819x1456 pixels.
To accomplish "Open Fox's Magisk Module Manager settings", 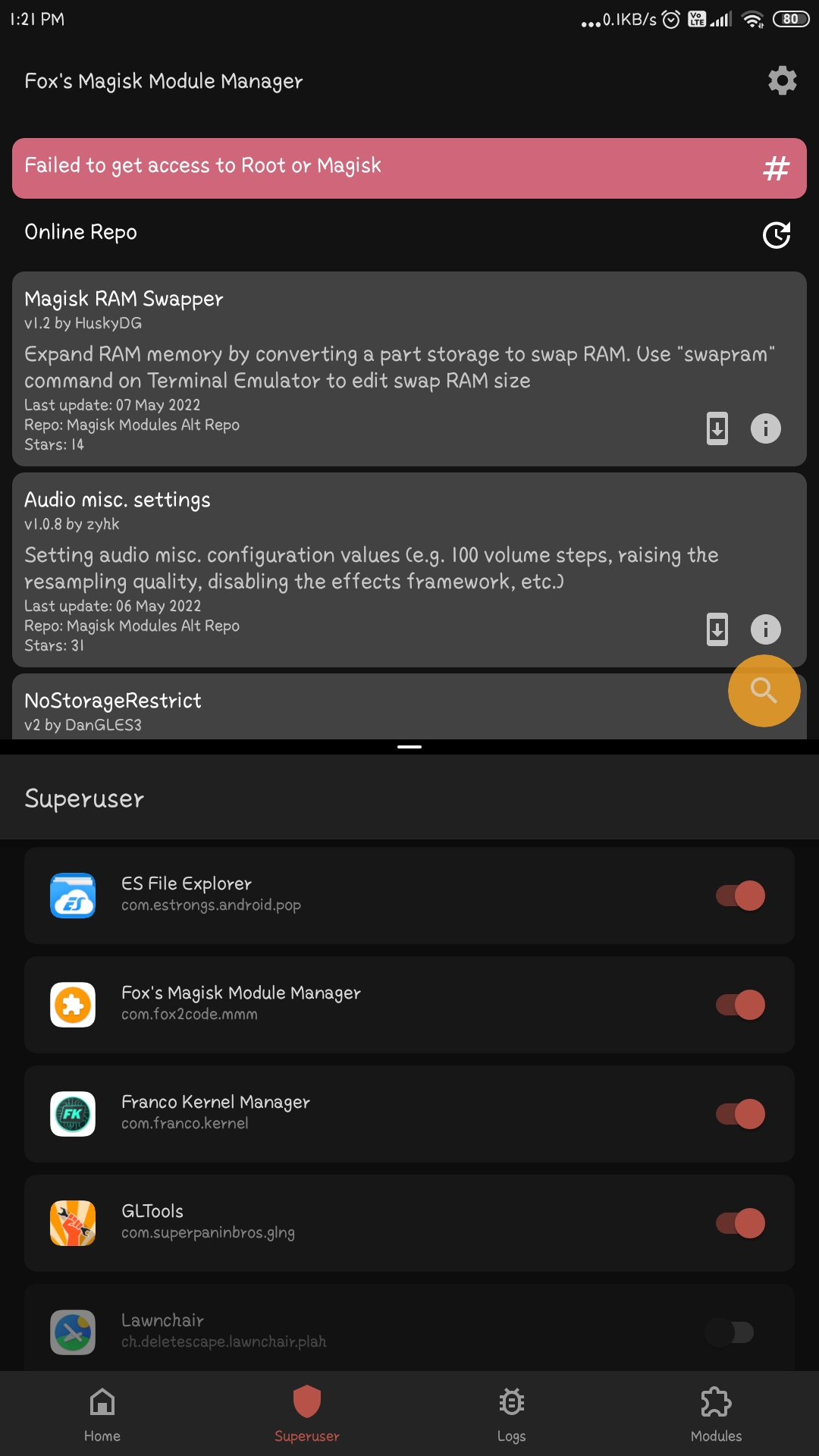I will tap(782, 80).
